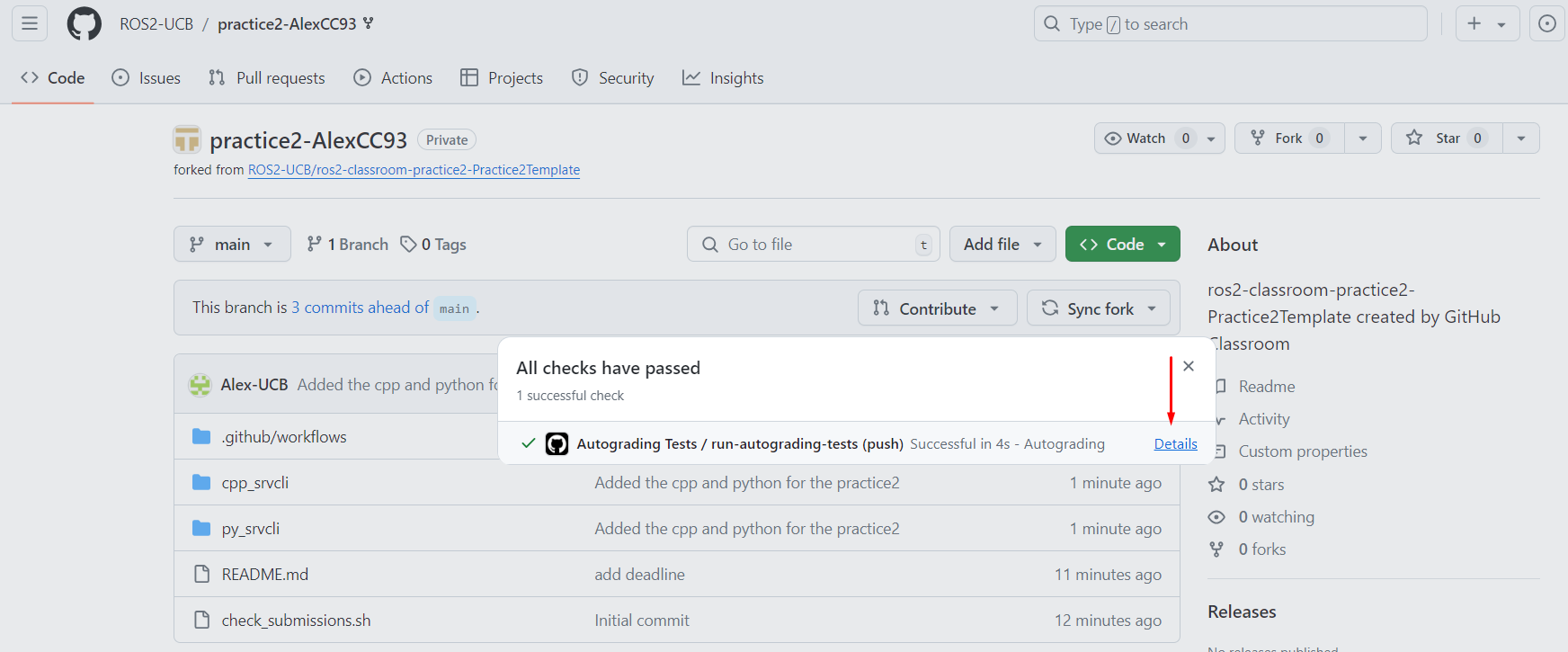The width and height of the screenshot is (1568, 652).
Task: Switch to the Projects tab
Action: coord(502,78)
